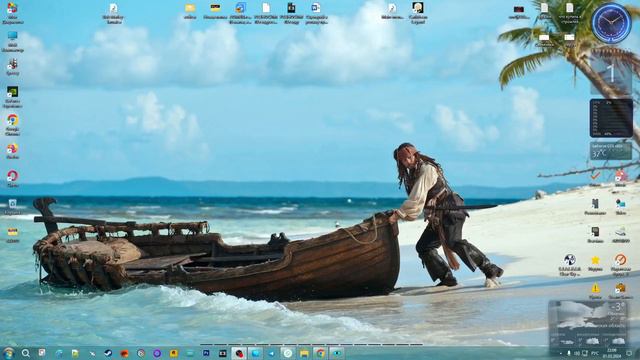Open Telegram from the taskbar
Image resolution: width=640 pixels, height=360 pixels.
[271, 353]
